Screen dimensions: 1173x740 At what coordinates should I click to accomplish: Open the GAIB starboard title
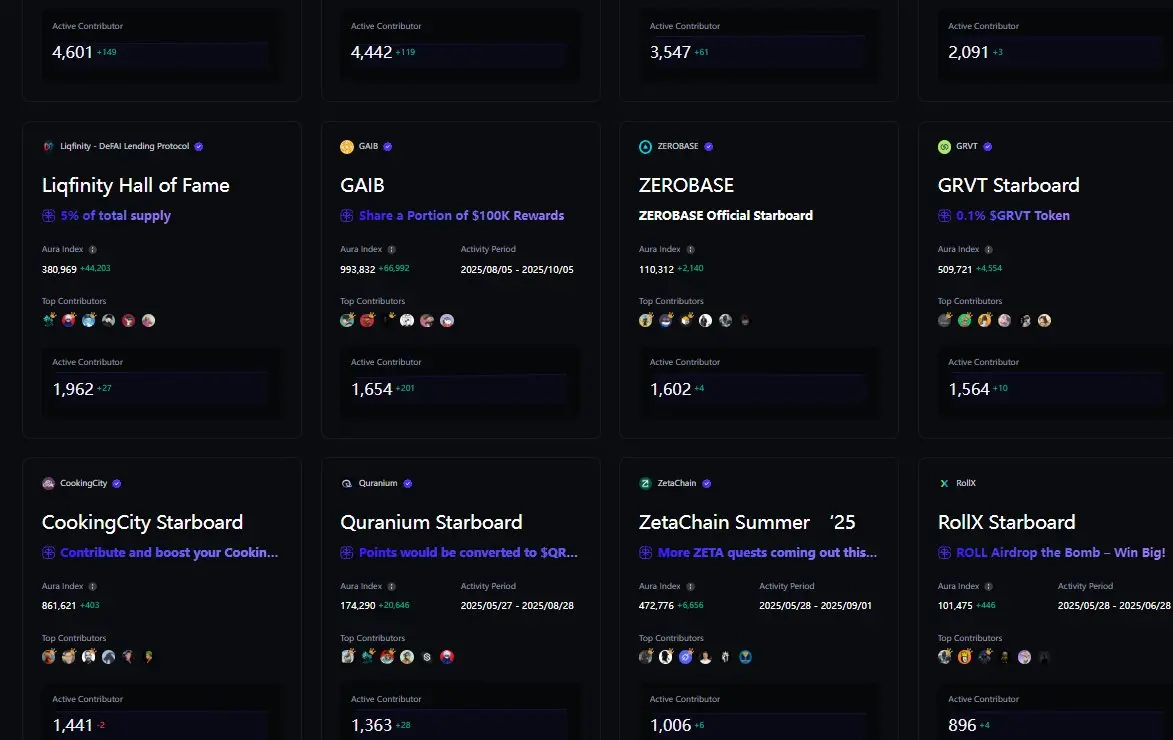[x=362, y=186]
